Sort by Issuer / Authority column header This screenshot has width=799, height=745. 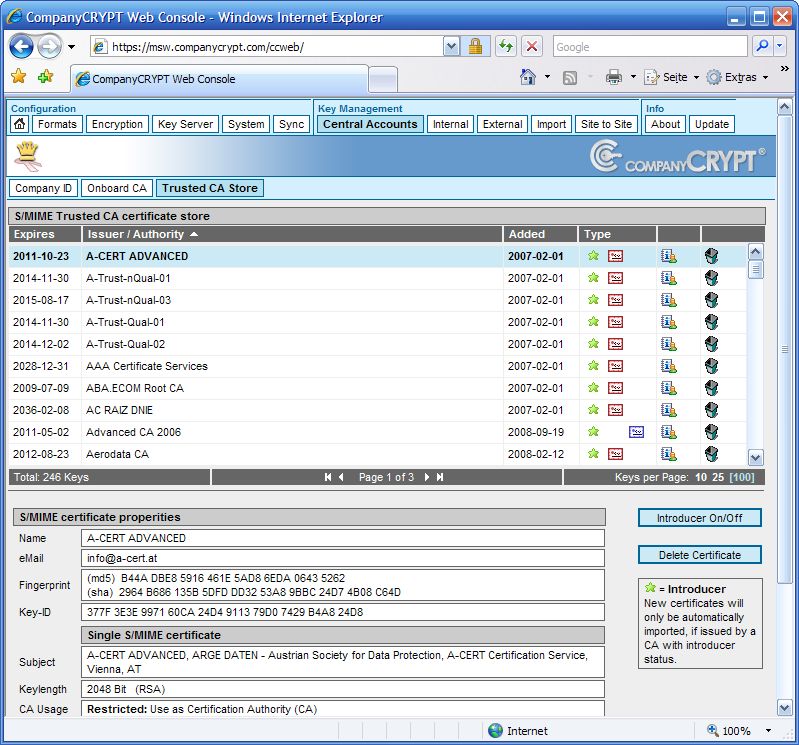(292, 234)
